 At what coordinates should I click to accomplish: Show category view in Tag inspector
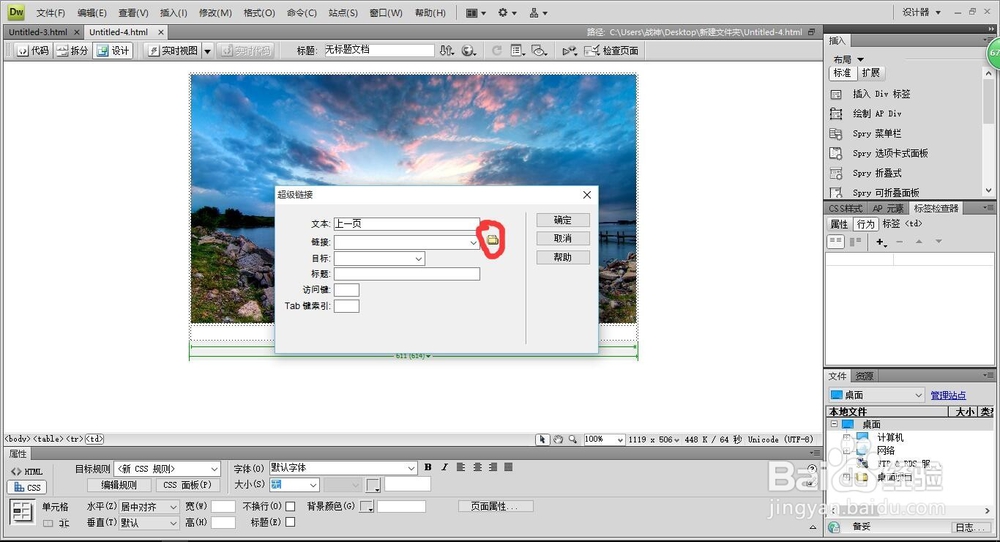point(835,242)
